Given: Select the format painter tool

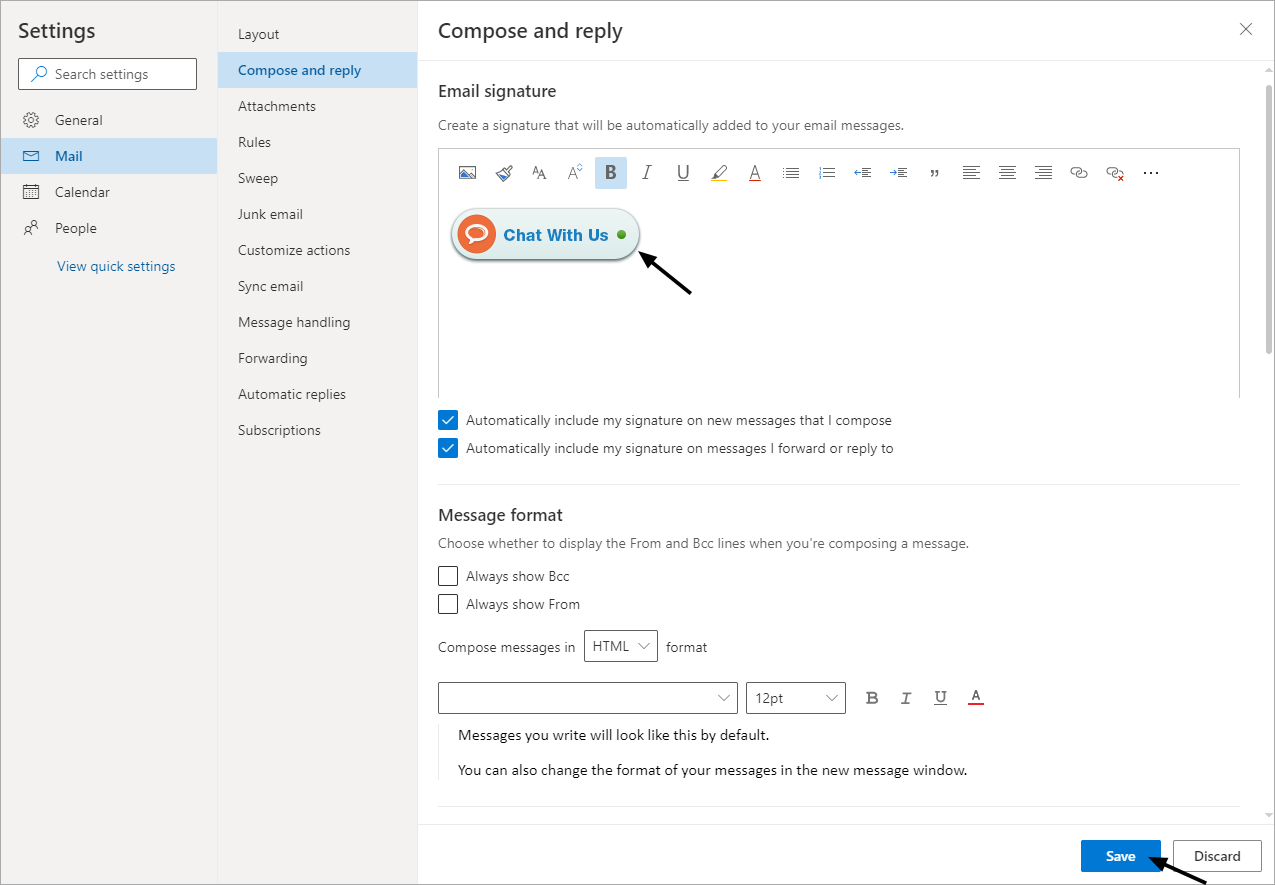Looking at the screenshot, I should click(503, 173).
